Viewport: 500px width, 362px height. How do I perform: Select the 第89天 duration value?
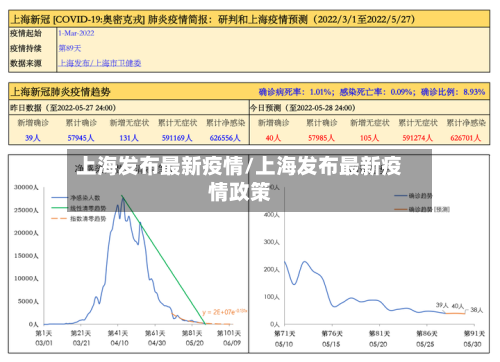click(70, 48)
